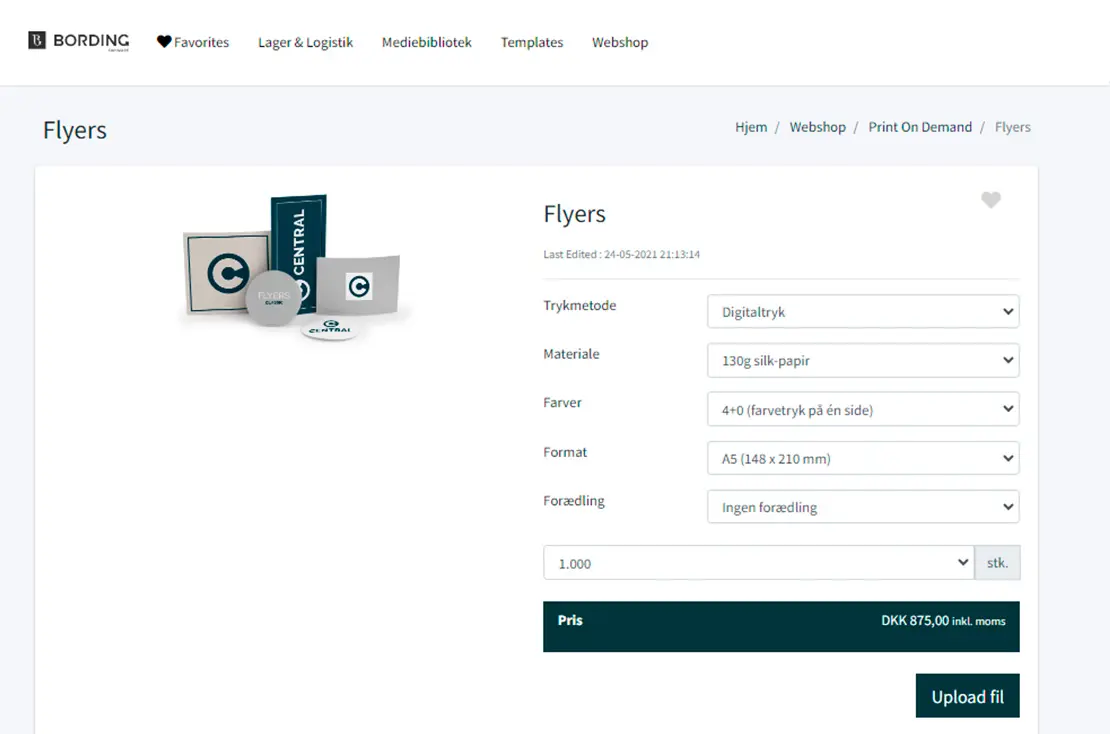Click the Pris price bar
This screenshot has width=1110, height=734.
[781, 626]
